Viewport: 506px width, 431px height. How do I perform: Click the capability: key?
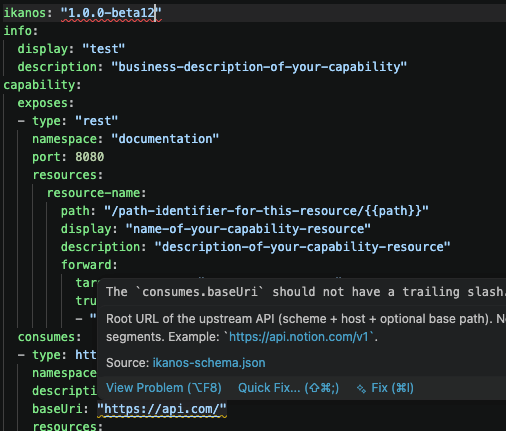[x=42, y=85]
